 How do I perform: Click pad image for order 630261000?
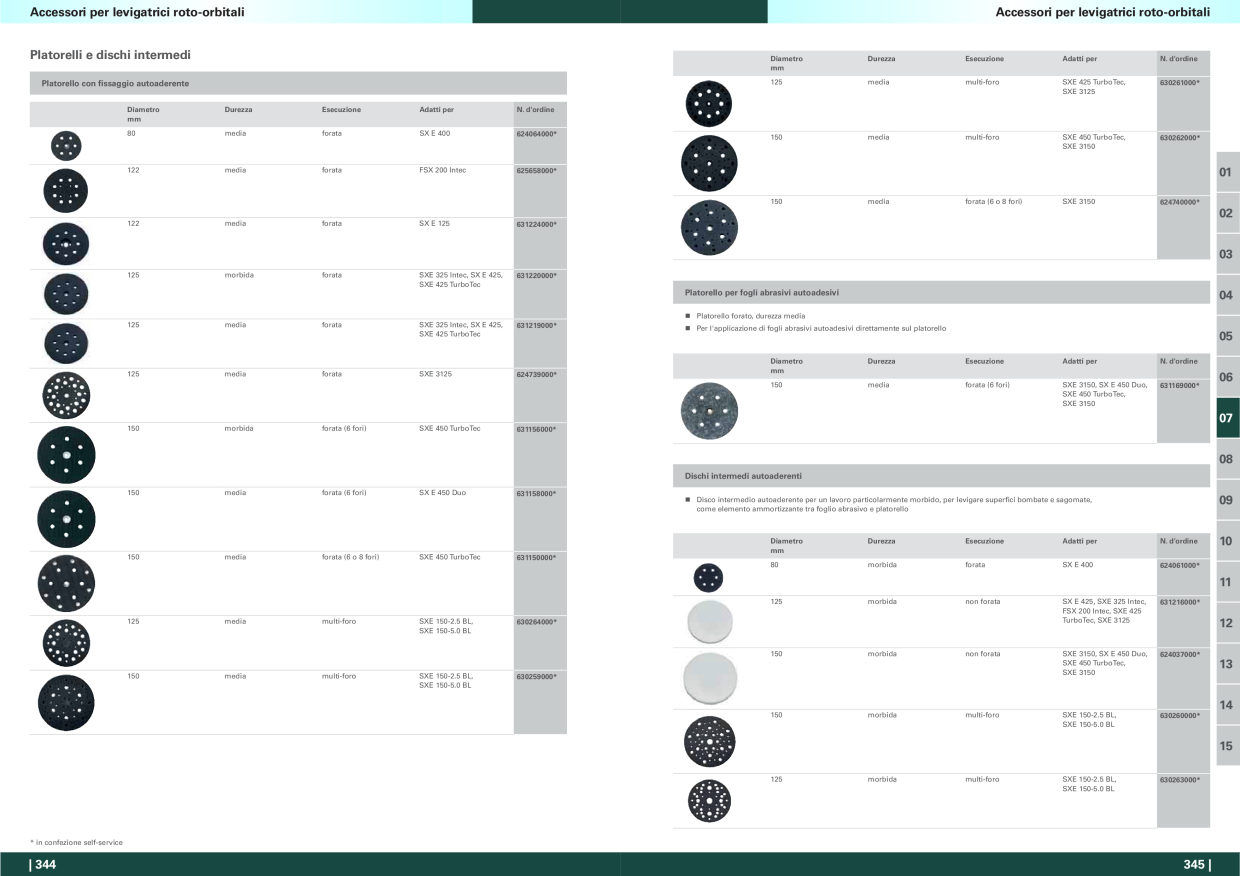(709, 104)
